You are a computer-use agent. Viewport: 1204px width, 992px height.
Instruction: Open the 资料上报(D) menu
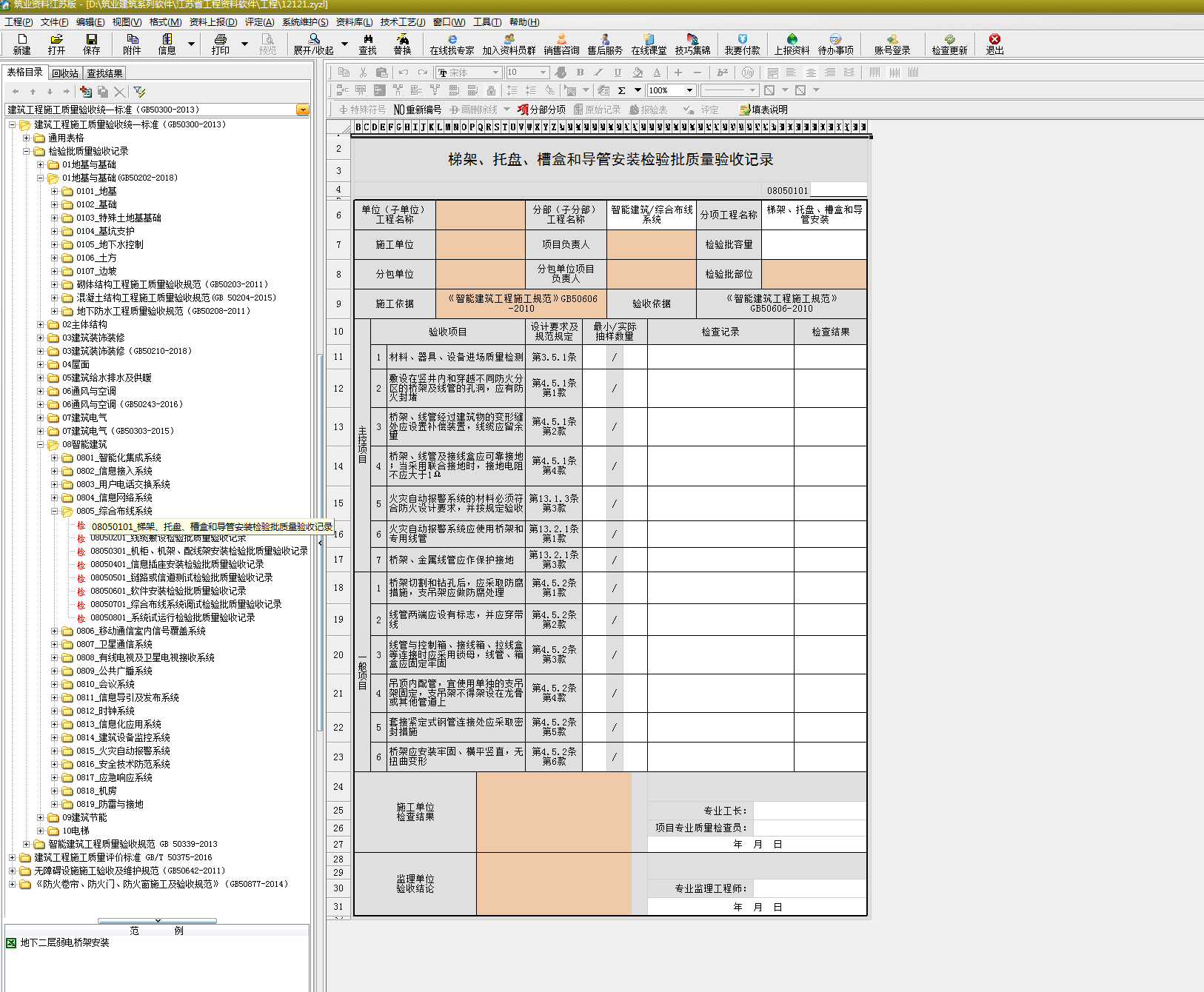pyautogui.click(x=213, y=22)
